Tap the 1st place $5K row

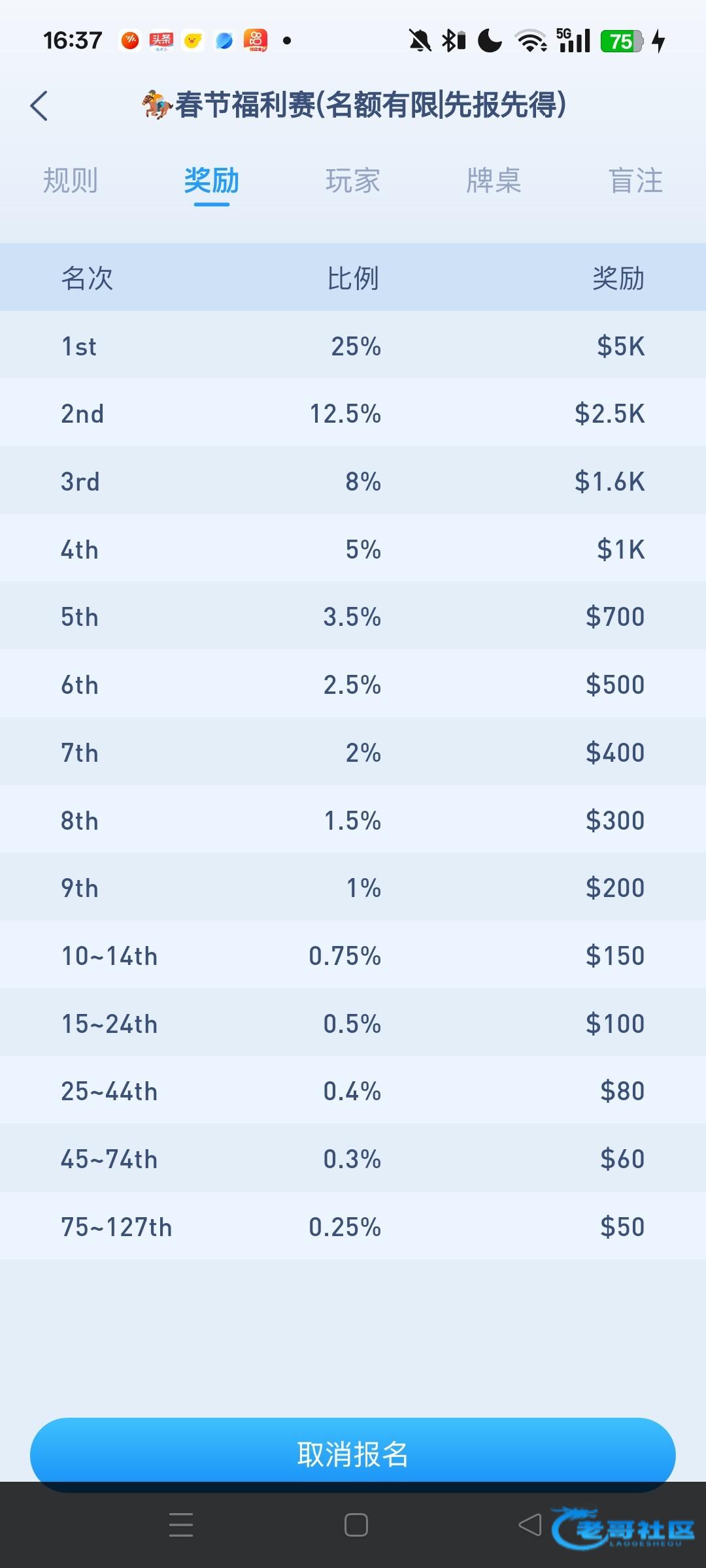pyautogui.click(x=353, y=346)
